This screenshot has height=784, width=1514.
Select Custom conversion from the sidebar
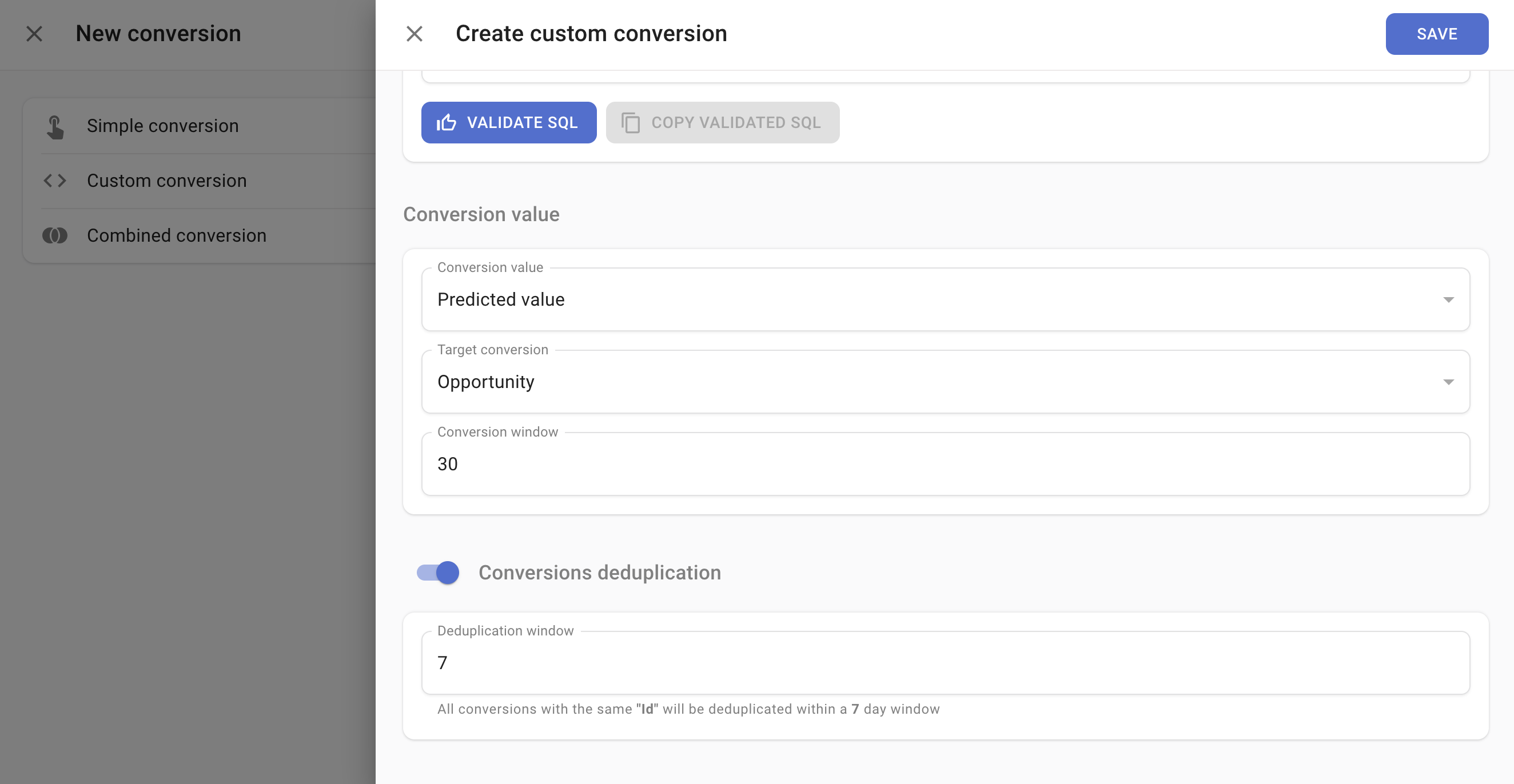point(167,181)
